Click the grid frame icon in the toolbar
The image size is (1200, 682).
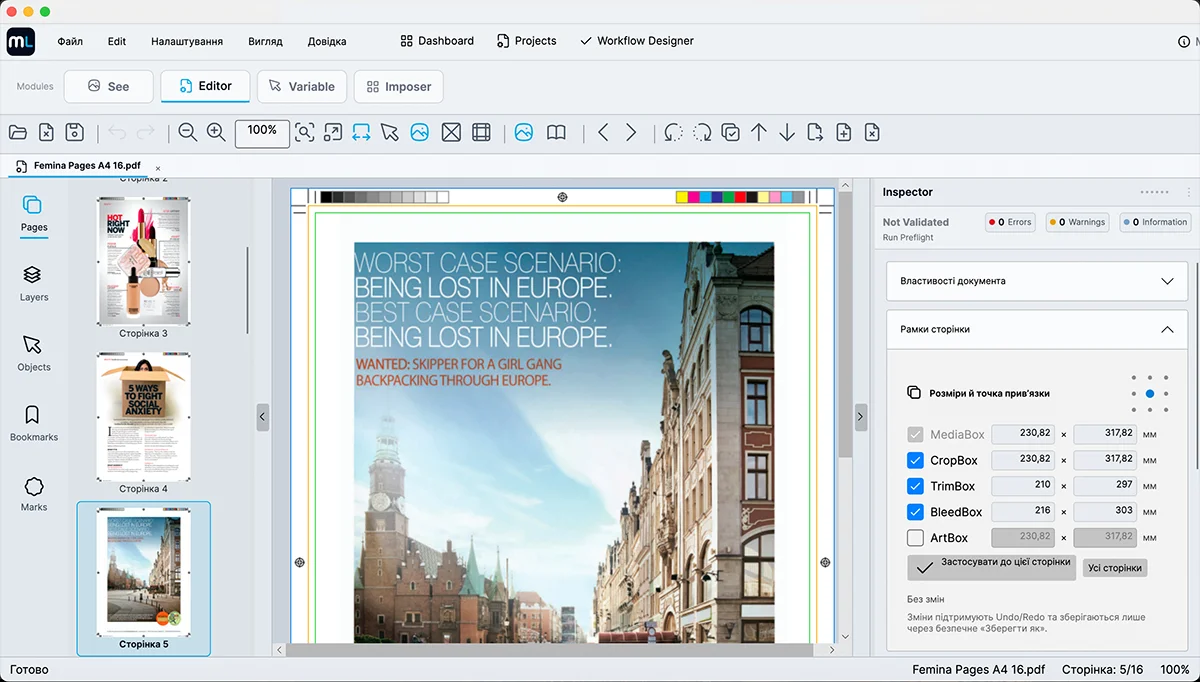click(481, 132)
